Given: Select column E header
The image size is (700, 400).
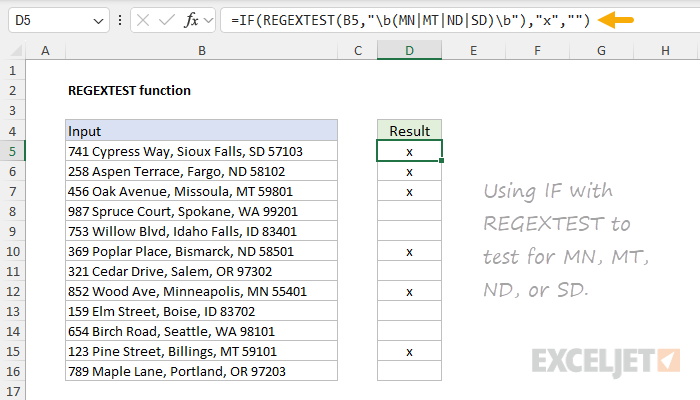Looking at the screenshot, I should pos(473,50).
